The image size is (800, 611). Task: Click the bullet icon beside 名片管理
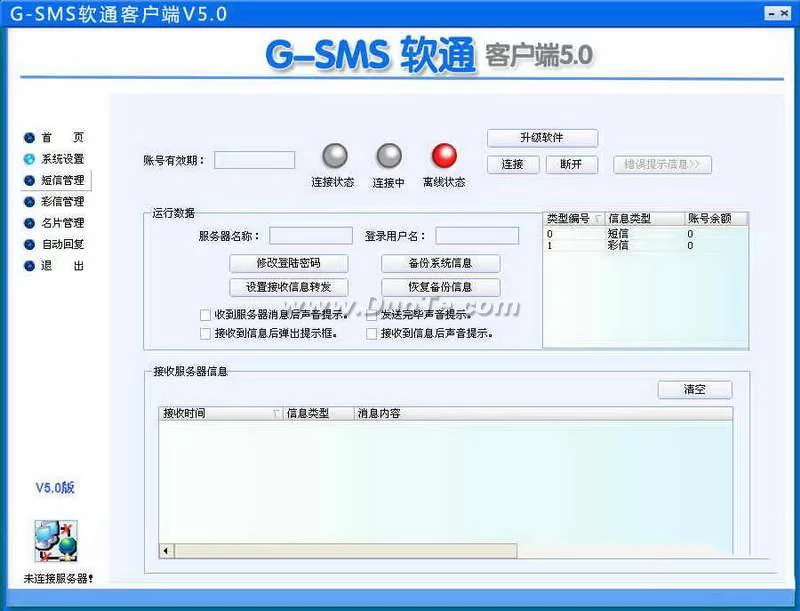click(x=29, y=223)
